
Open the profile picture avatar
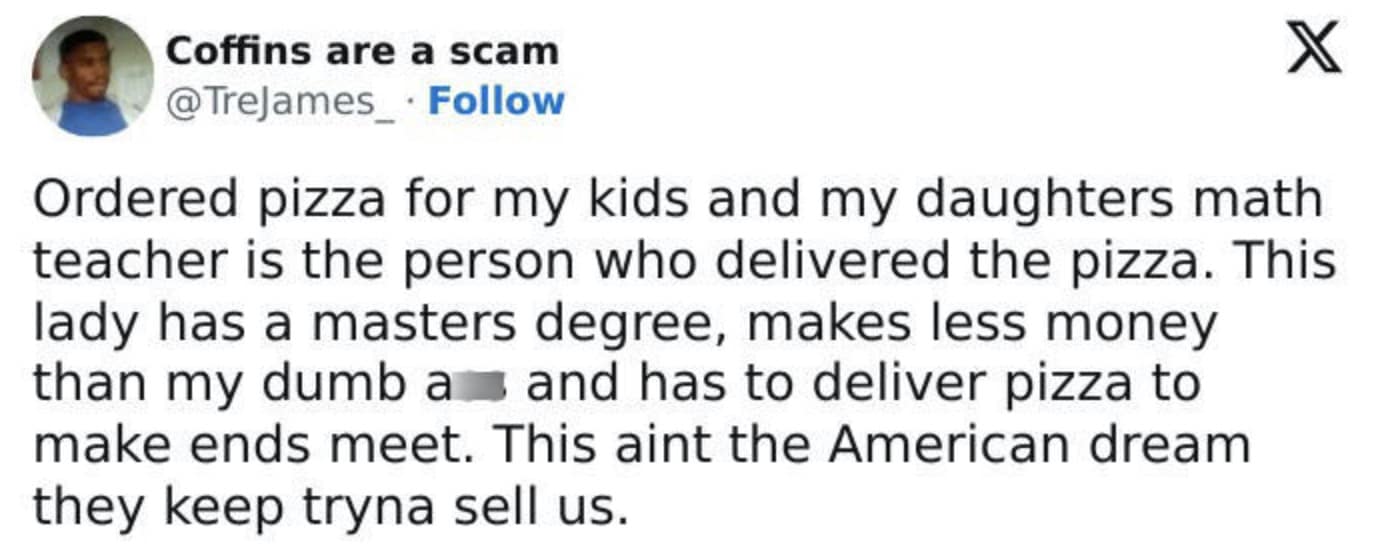coord(93,76)
